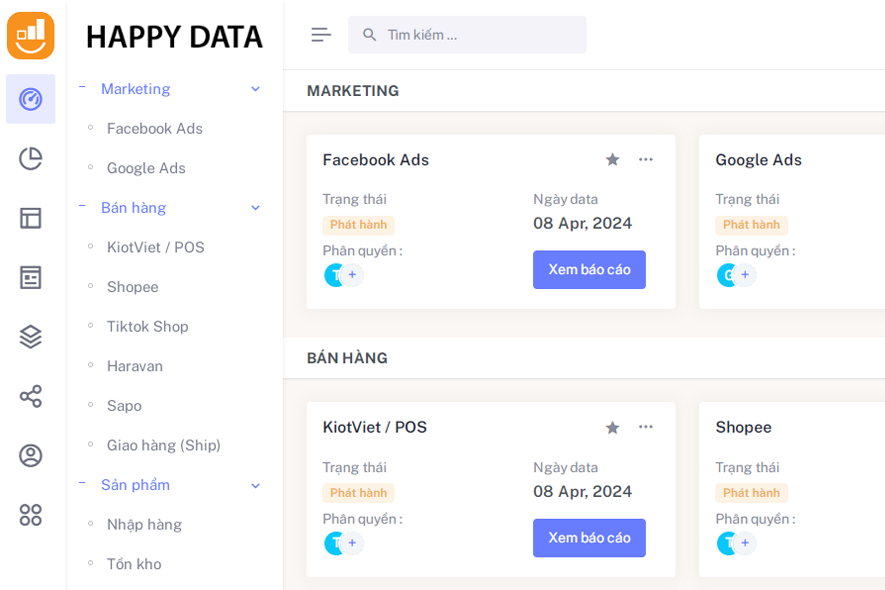Open Google Ads in the sidebar menu
885x590 pixels.
[146, 168]
